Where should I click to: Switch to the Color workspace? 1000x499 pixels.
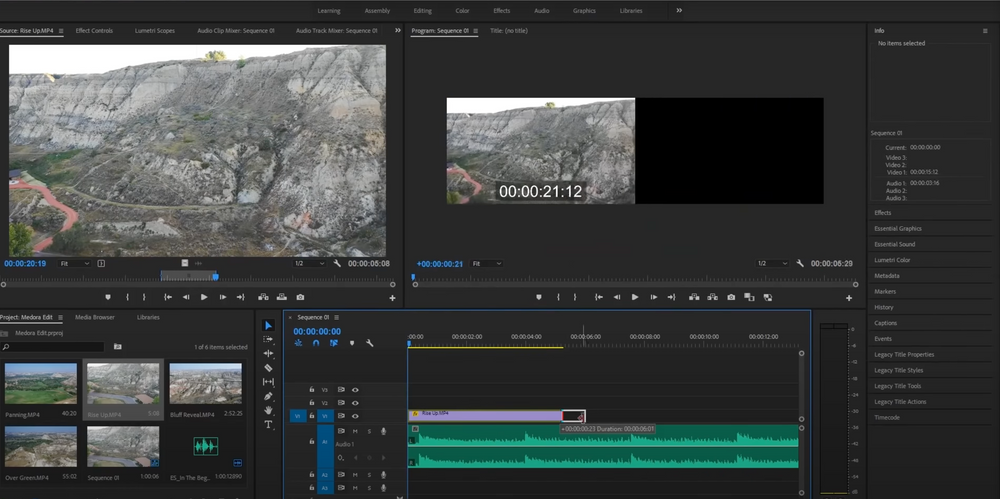[x=462, y=11]
